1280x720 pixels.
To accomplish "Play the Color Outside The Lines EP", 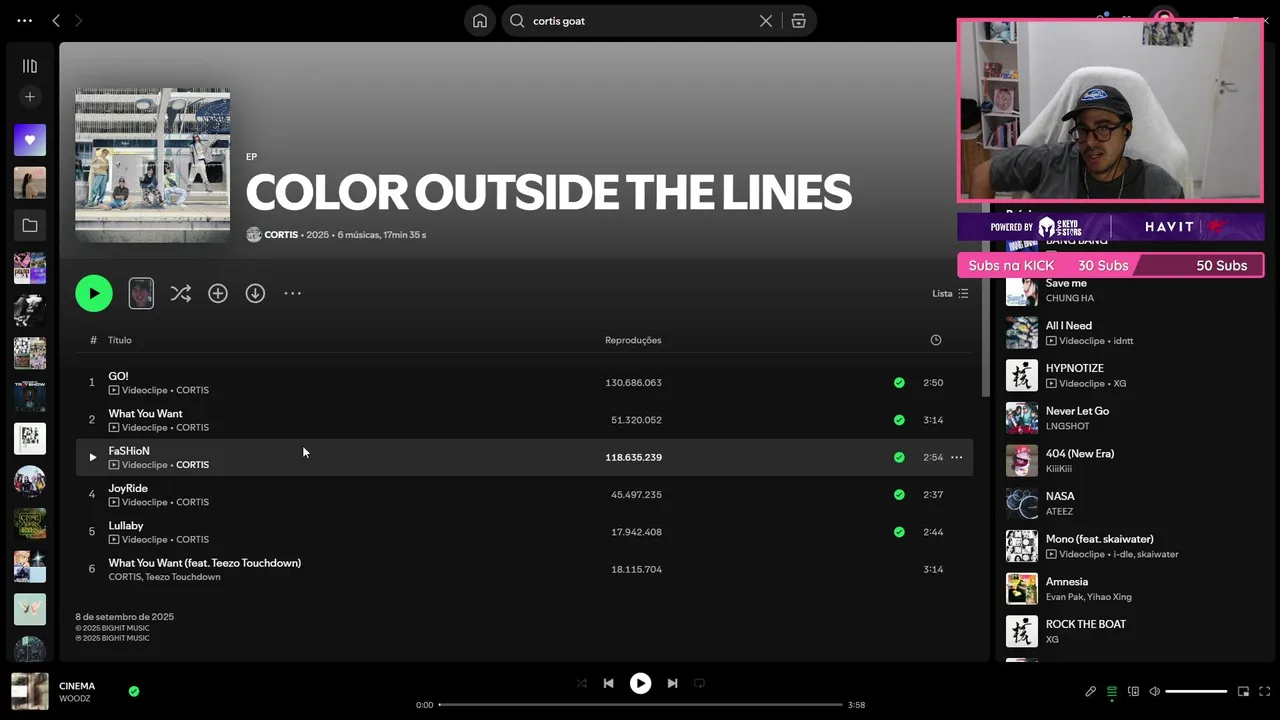I will tap(94, 293).
